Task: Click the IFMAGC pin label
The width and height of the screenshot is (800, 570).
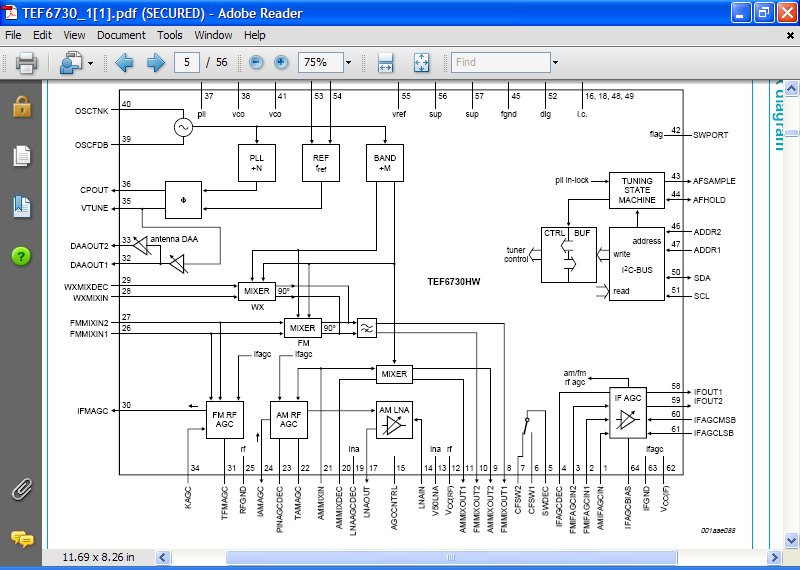Action: pos(93,411)
